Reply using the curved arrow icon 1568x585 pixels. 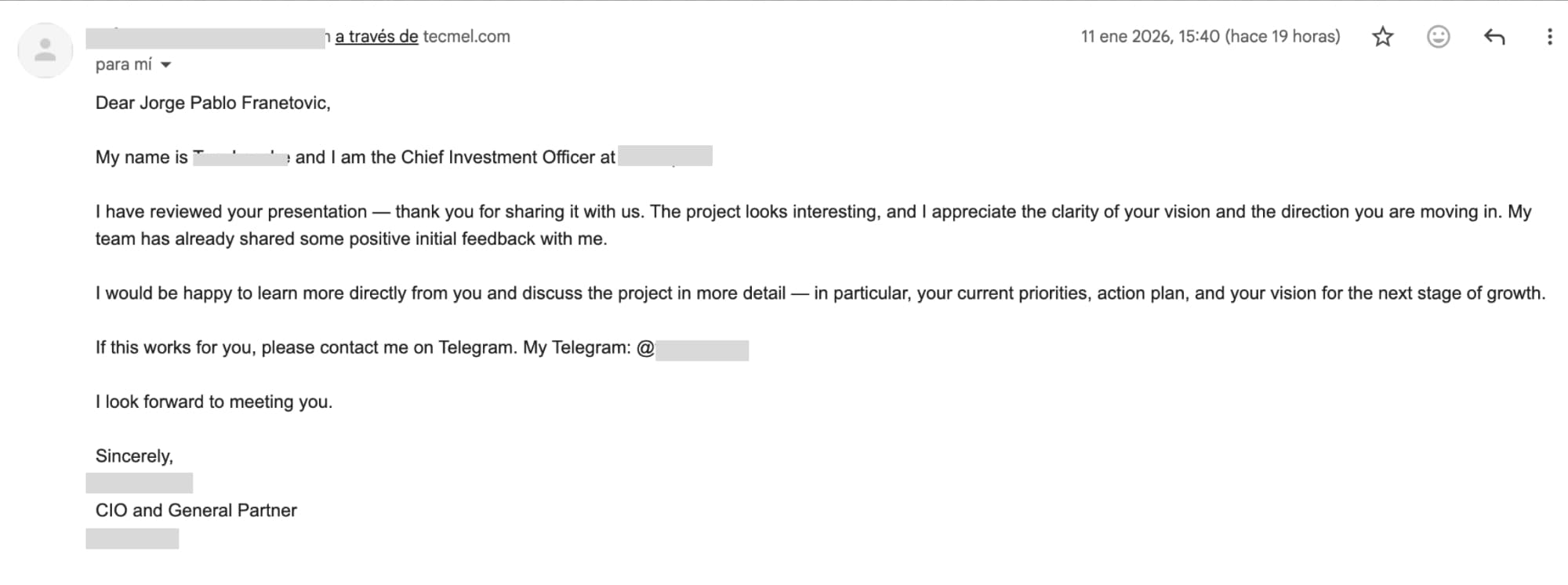[1494, 37]
